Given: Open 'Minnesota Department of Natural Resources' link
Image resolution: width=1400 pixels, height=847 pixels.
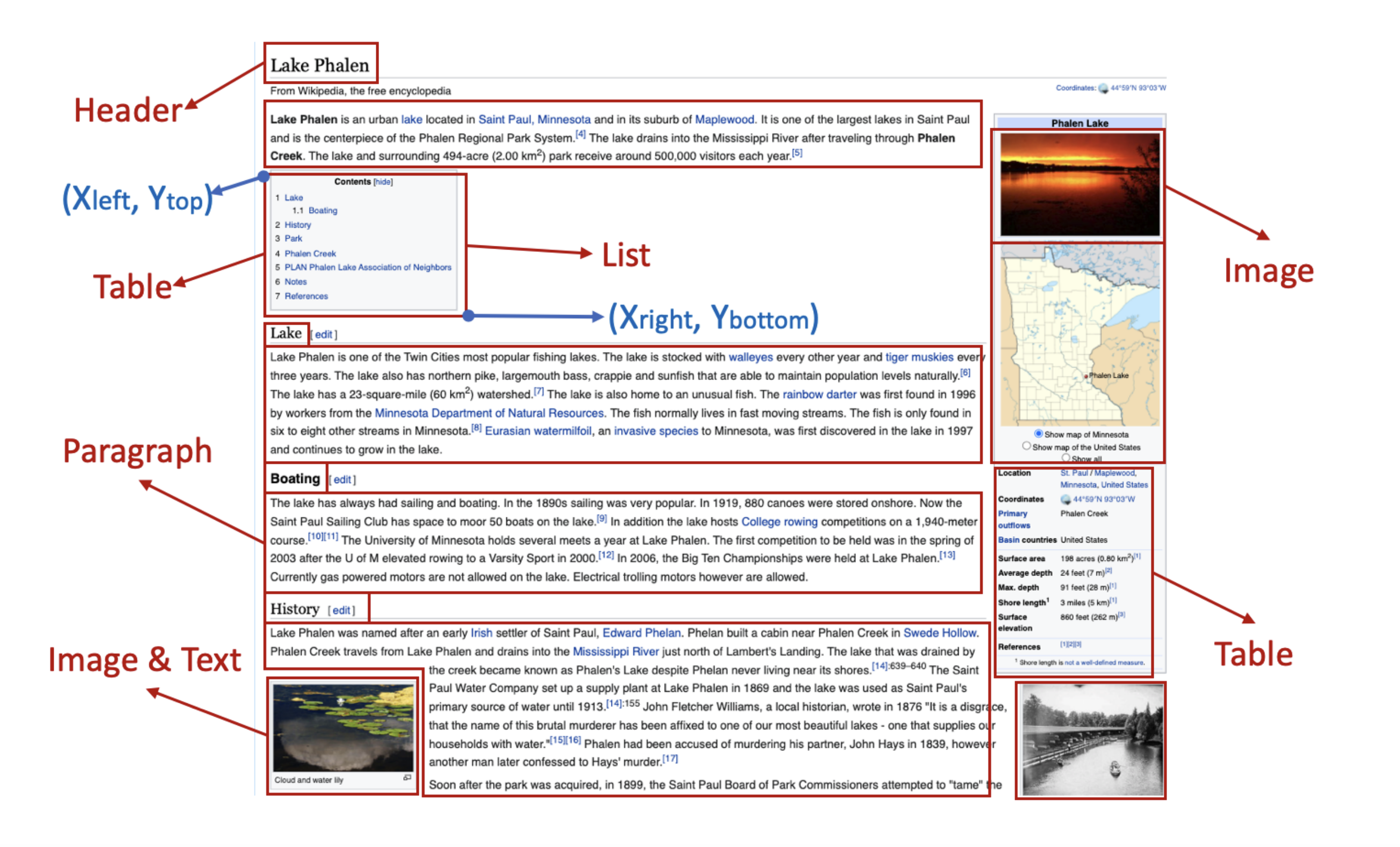Looking at the screenshot, I should 488,413.
